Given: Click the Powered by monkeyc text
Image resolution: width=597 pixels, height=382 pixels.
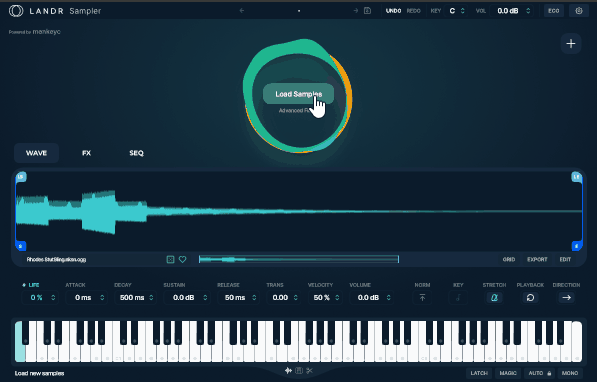Looking at the screenshot, I should pyautogui.click(x=35, y=32).
